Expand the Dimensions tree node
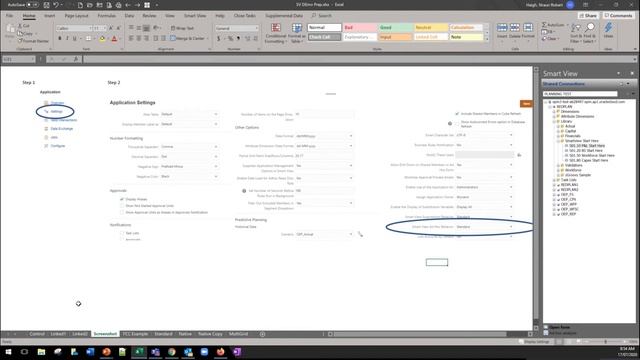 [554, 111]
